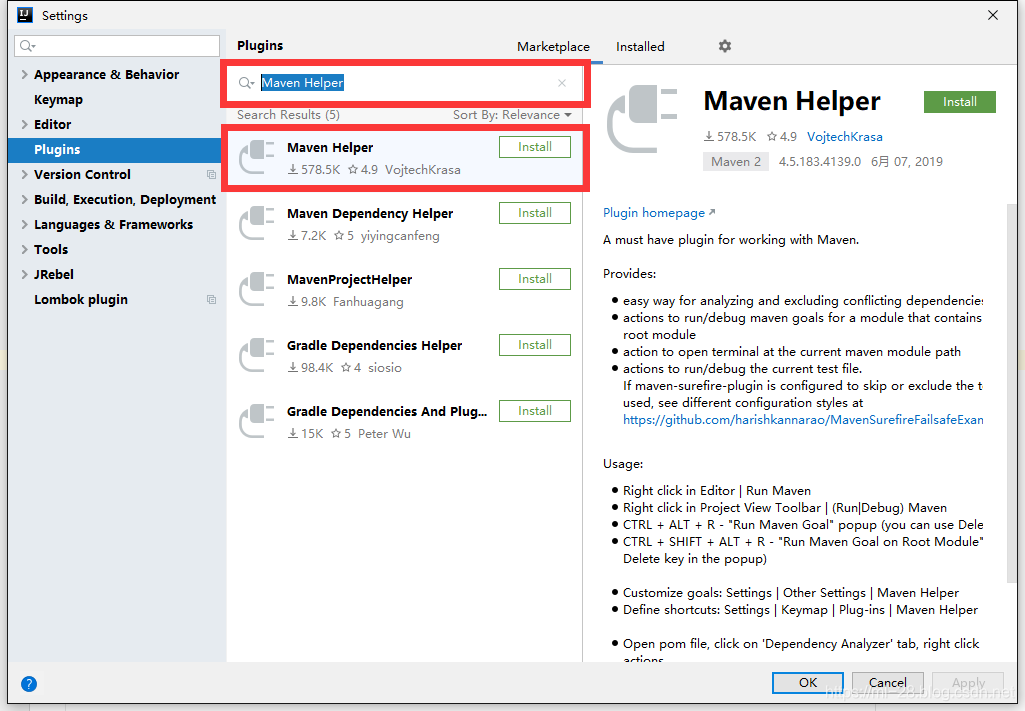The width and height of the screenshot is (1025, 711).
Task: Open the MavenSurefireFailsafe GitHub link
Action: point(803,420)
